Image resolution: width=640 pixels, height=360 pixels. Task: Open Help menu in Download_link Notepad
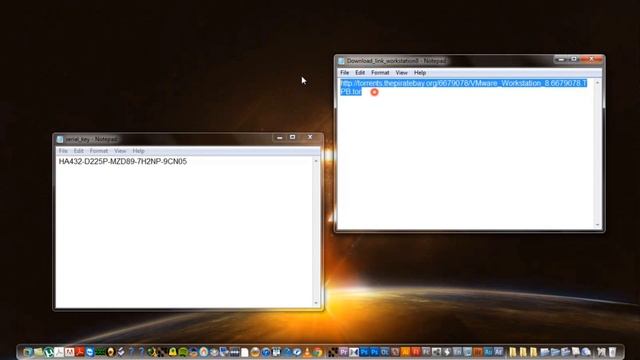pyautogui.click(x=420, y=73)
